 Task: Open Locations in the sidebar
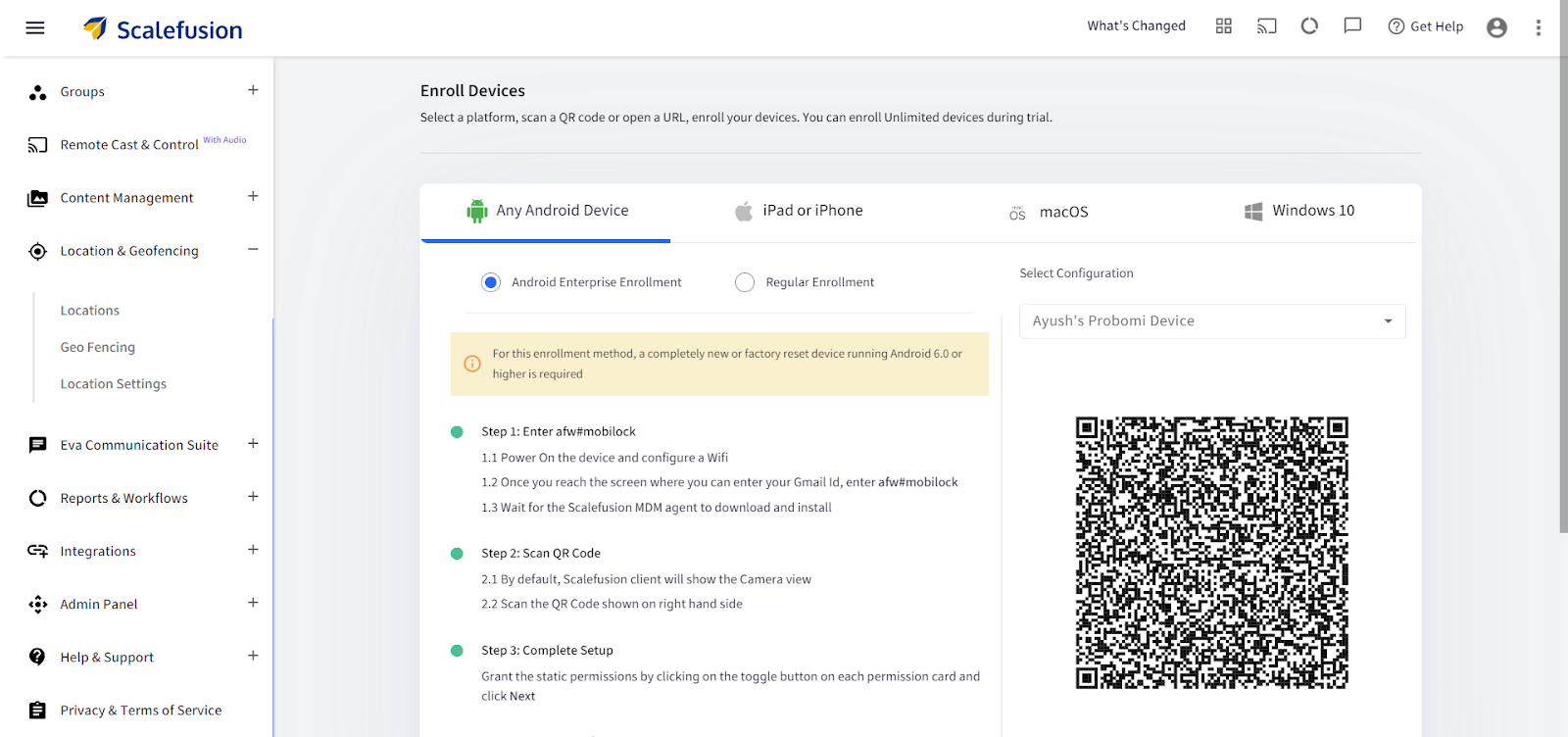[x=90, y=311]
